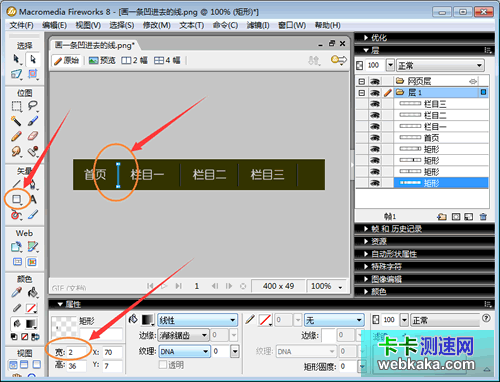Select the Blur tool
This screenshot has width=500, height=382.
16,151
